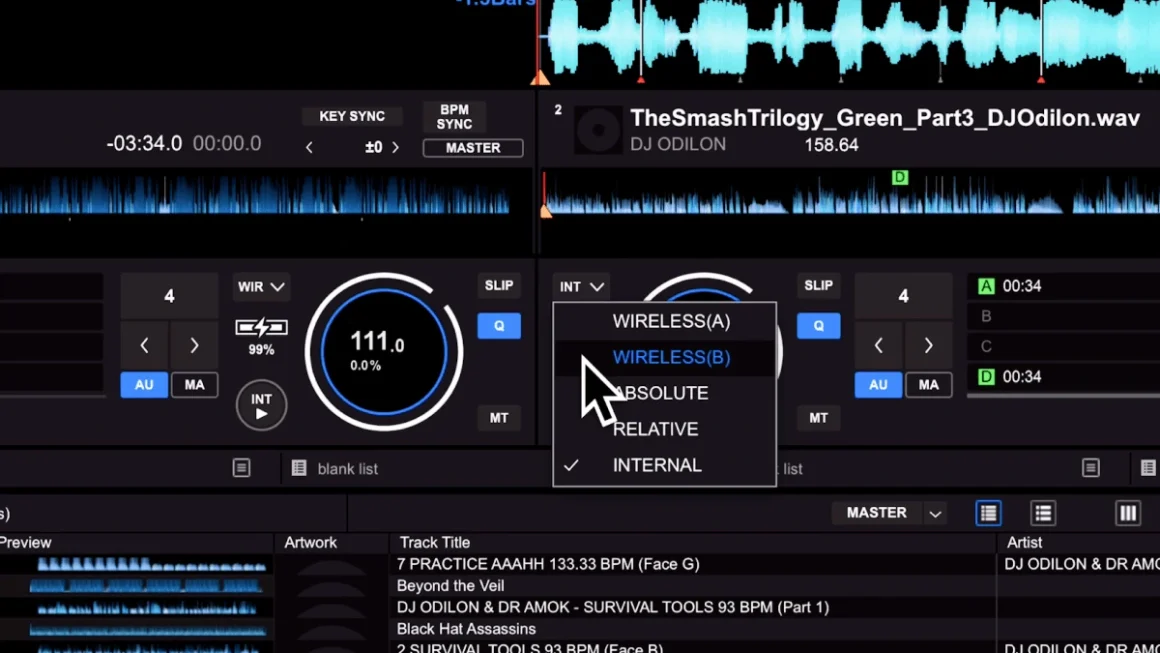Toggle MT master tempo on deck 2
Image resolution: width=1160 pixels, height=653 pixels.
click(x=818, y=418)
